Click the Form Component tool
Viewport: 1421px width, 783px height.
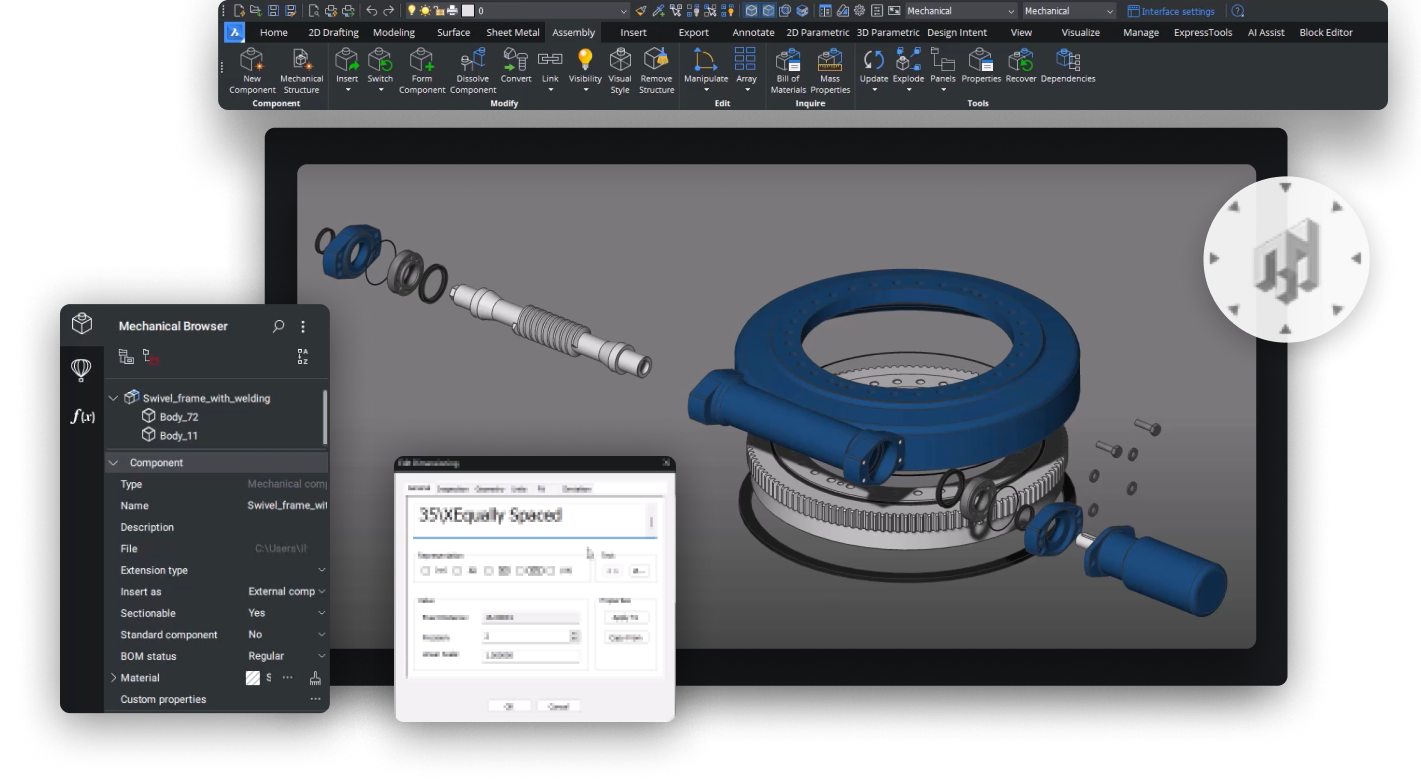click(x=422, y=70)
